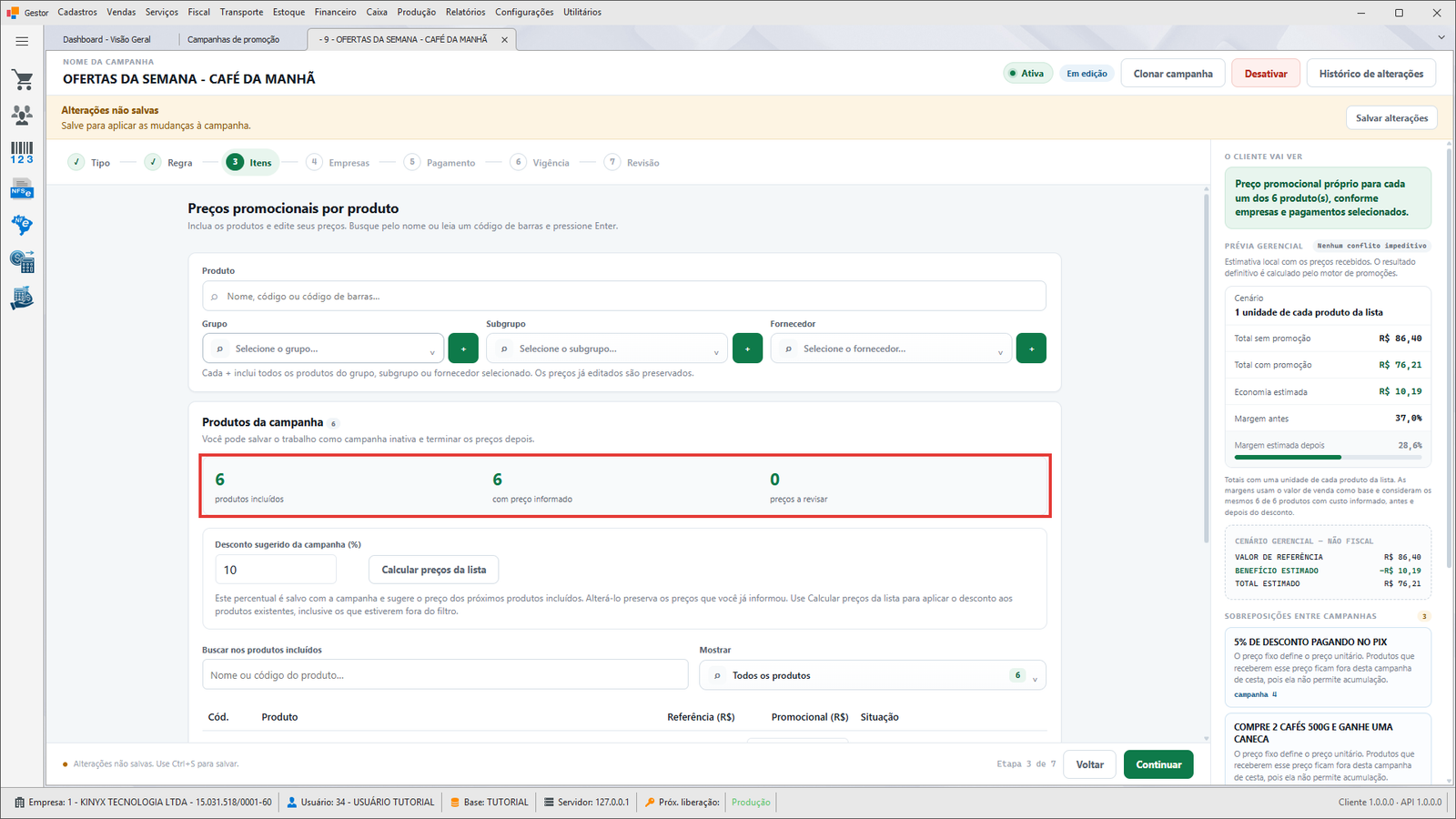1456x819 pixels.
Task: Click the Buscar nos produtos incluídos field
Action: 445,675
